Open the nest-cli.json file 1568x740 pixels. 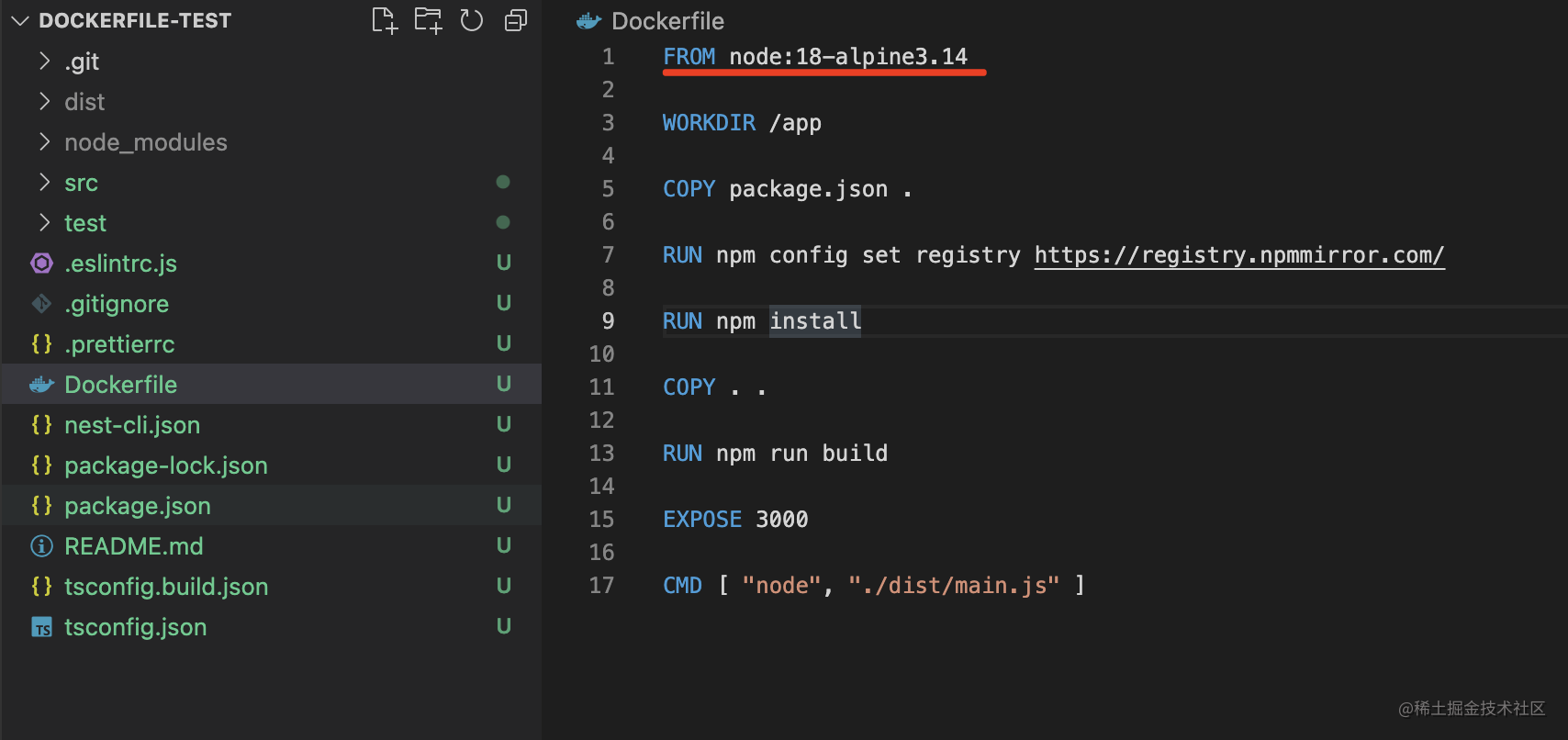[x=132, y=425]
